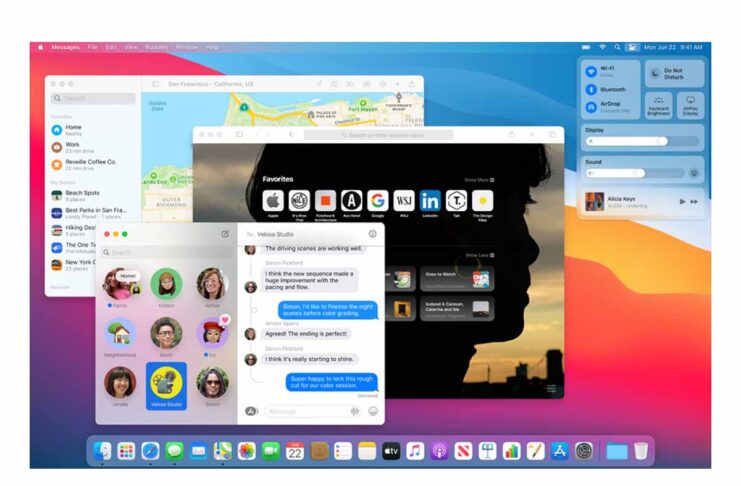The height and width of the screenshot is (486, 741).
Task: Open Finder from the Dock
Action: tap(102, 451)
